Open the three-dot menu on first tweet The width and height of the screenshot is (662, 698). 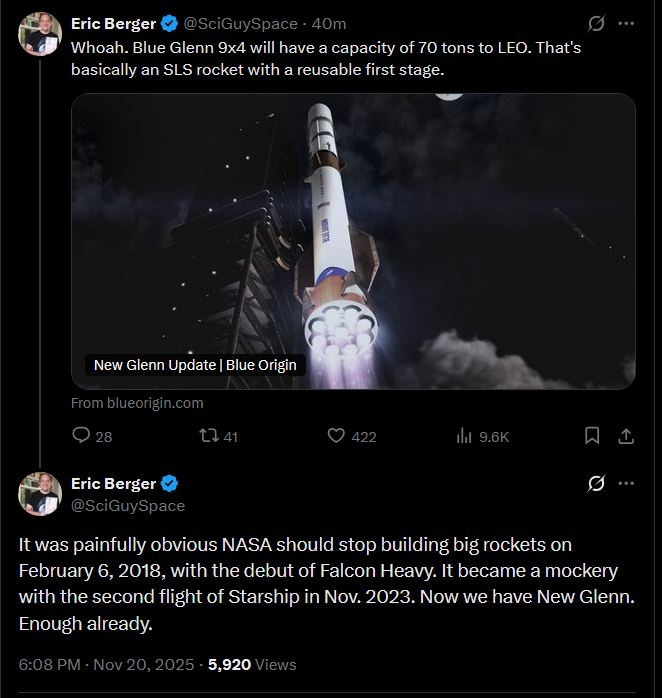(x=626, y=24)
